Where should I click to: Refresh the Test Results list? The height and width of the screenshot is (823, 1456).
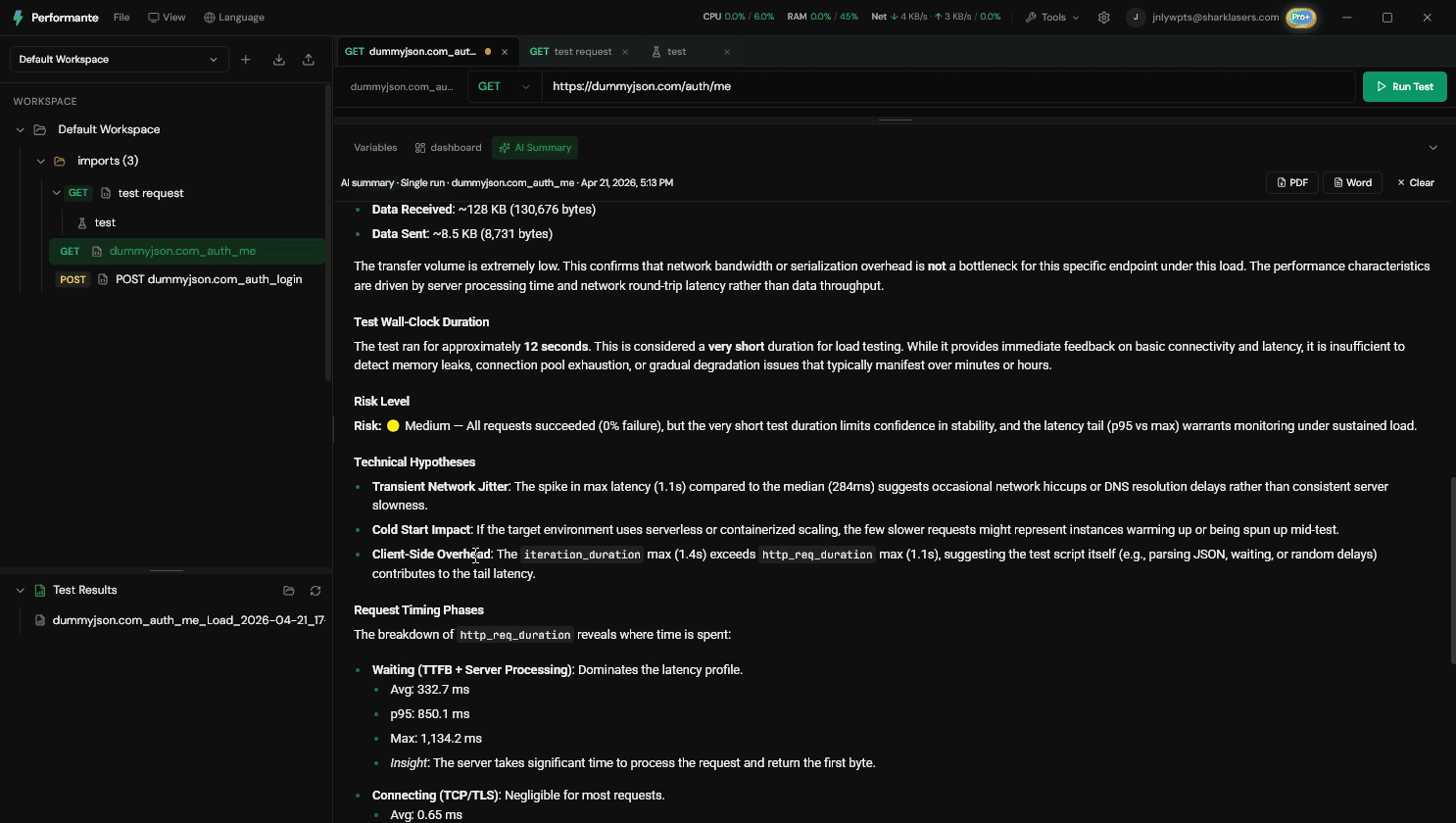[315, 591]
